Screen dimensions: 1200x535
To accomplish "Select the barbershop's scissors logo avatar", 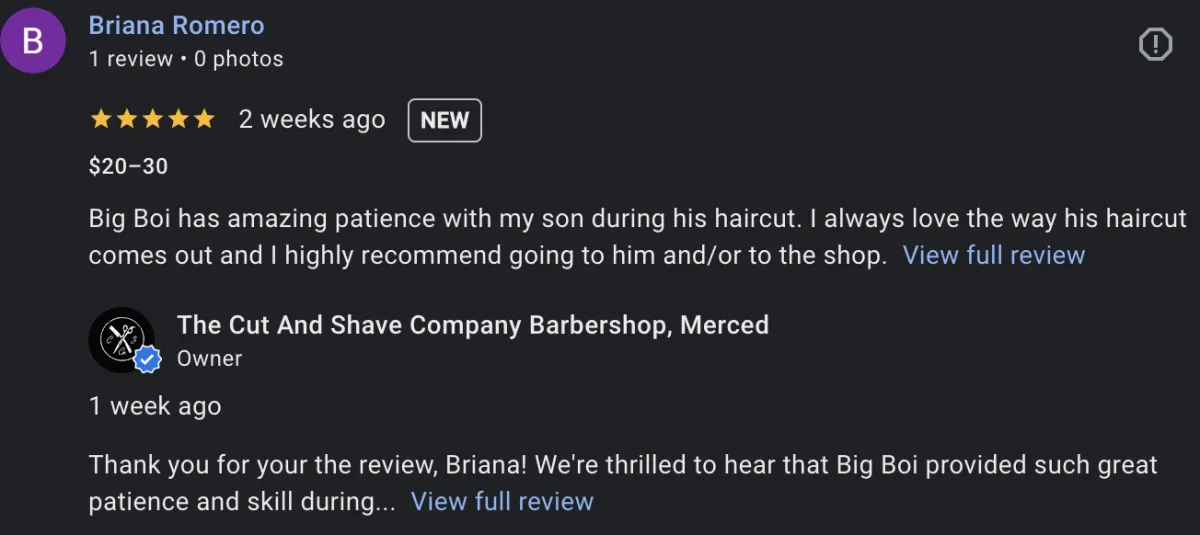I will point(121,340).
